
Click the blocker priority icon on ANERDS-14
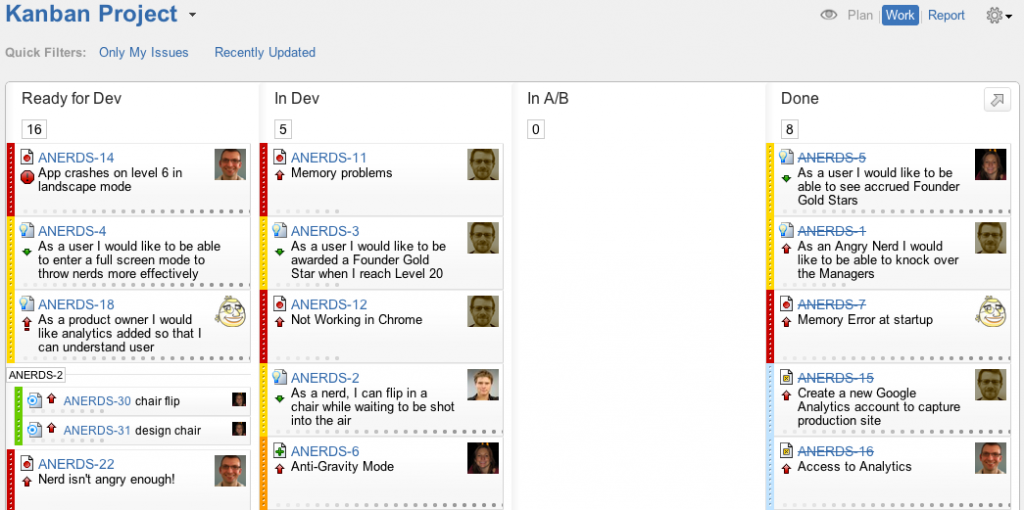(28, 176)
